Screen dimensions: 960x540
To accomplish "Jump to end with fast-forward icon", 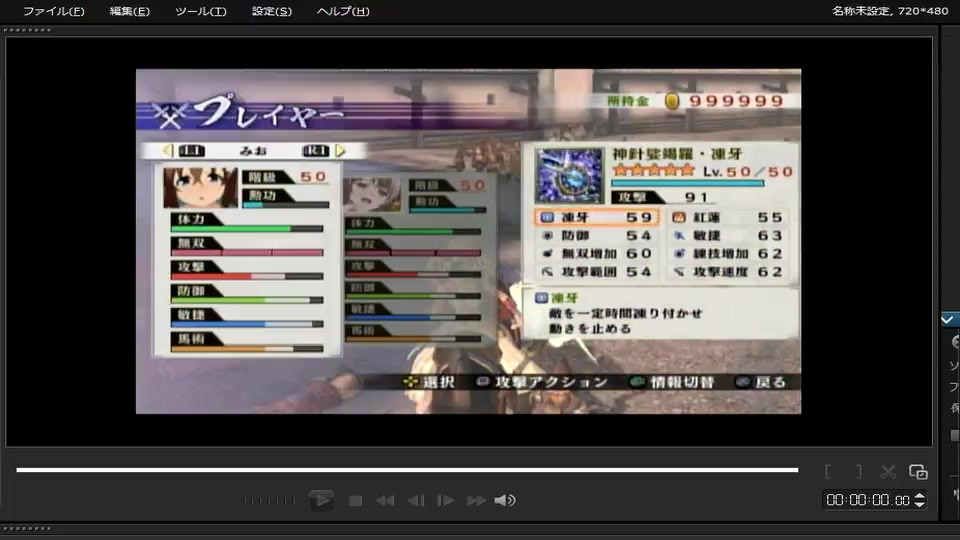I will (476, 501).
